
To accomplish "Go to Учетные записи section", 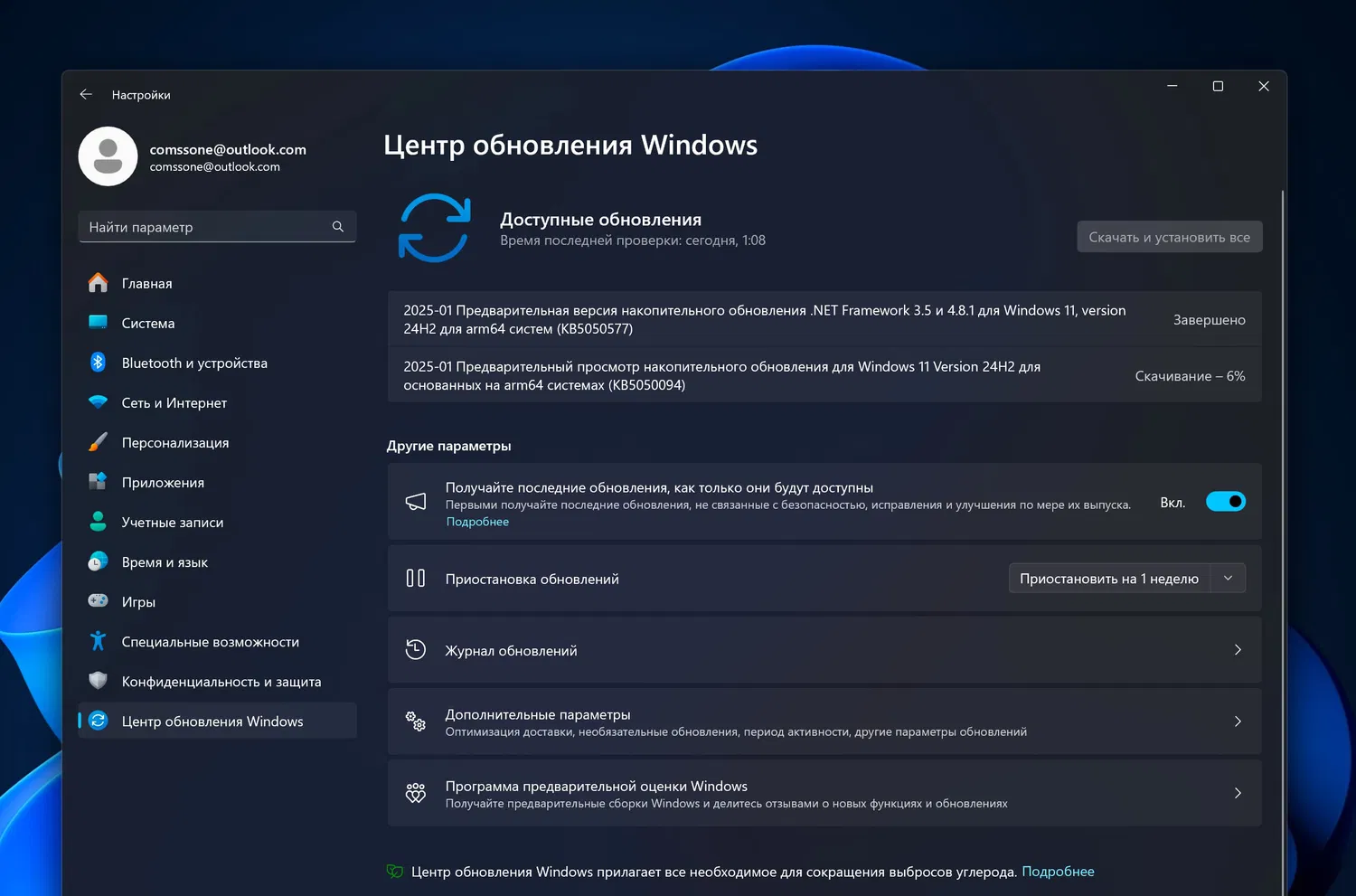I will point(217,522).
